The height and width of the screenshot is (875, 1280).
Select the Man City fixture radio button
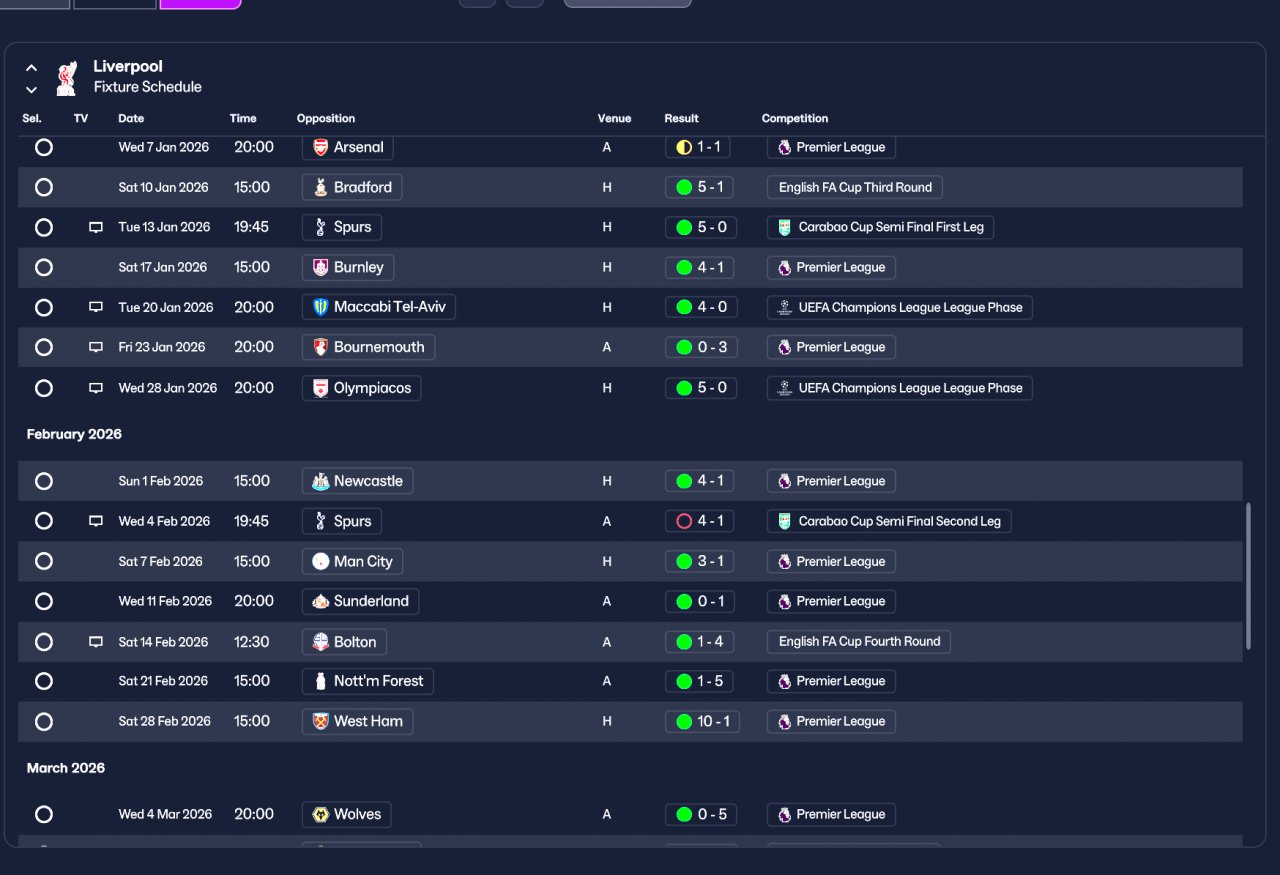point(44,561)
